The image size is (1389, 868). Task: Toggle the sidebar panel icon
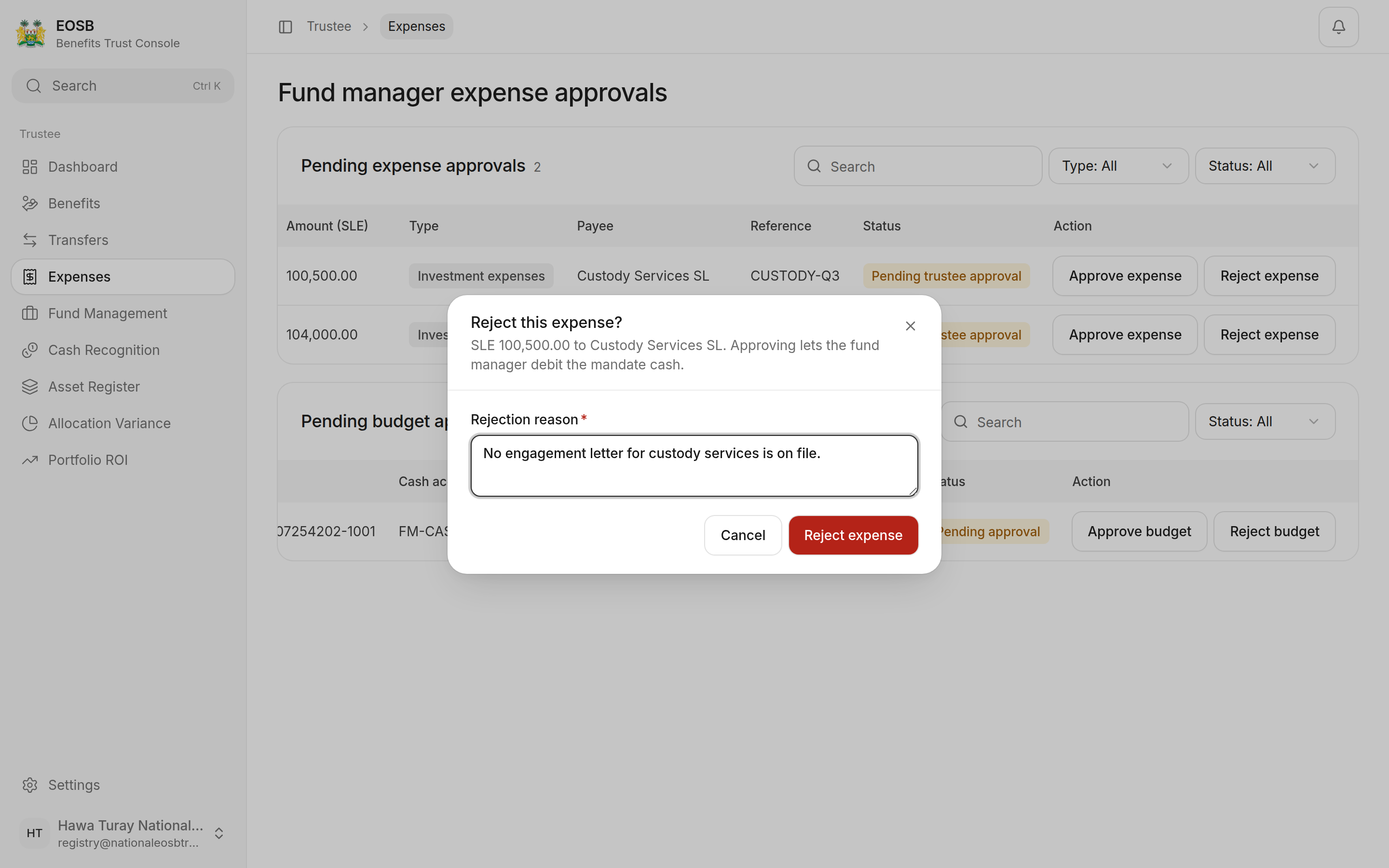(x=285, y=27)
